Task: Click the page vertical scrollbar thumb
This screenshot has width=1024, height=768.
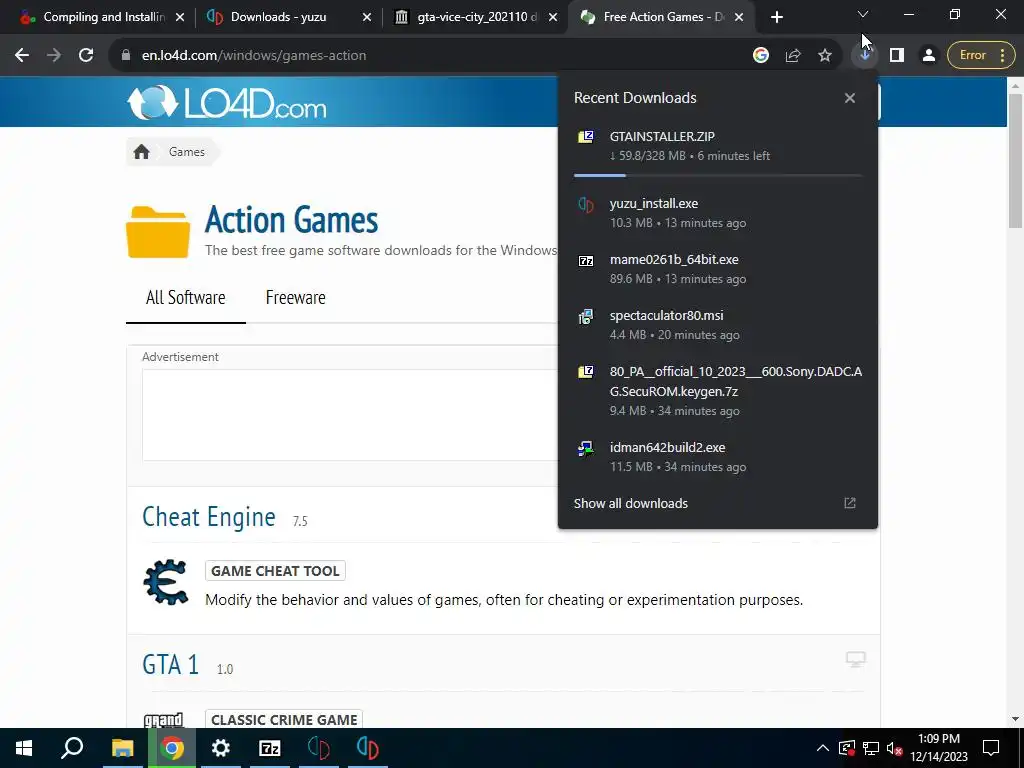Action: [1015, 161]
